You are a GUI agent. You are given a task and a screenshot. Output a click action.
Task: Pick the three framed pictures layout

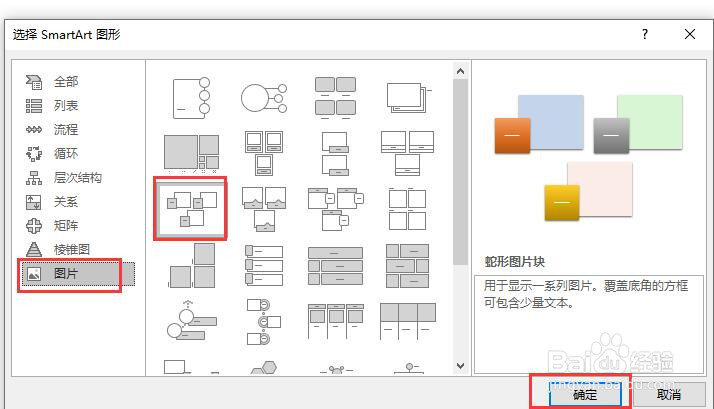click(x=264, y=153)
